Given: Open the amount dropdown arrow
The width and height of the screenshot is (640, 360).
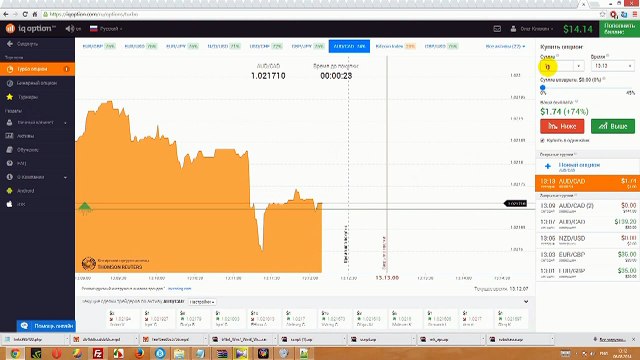Looking at the screenshot, I should [578, 66].
